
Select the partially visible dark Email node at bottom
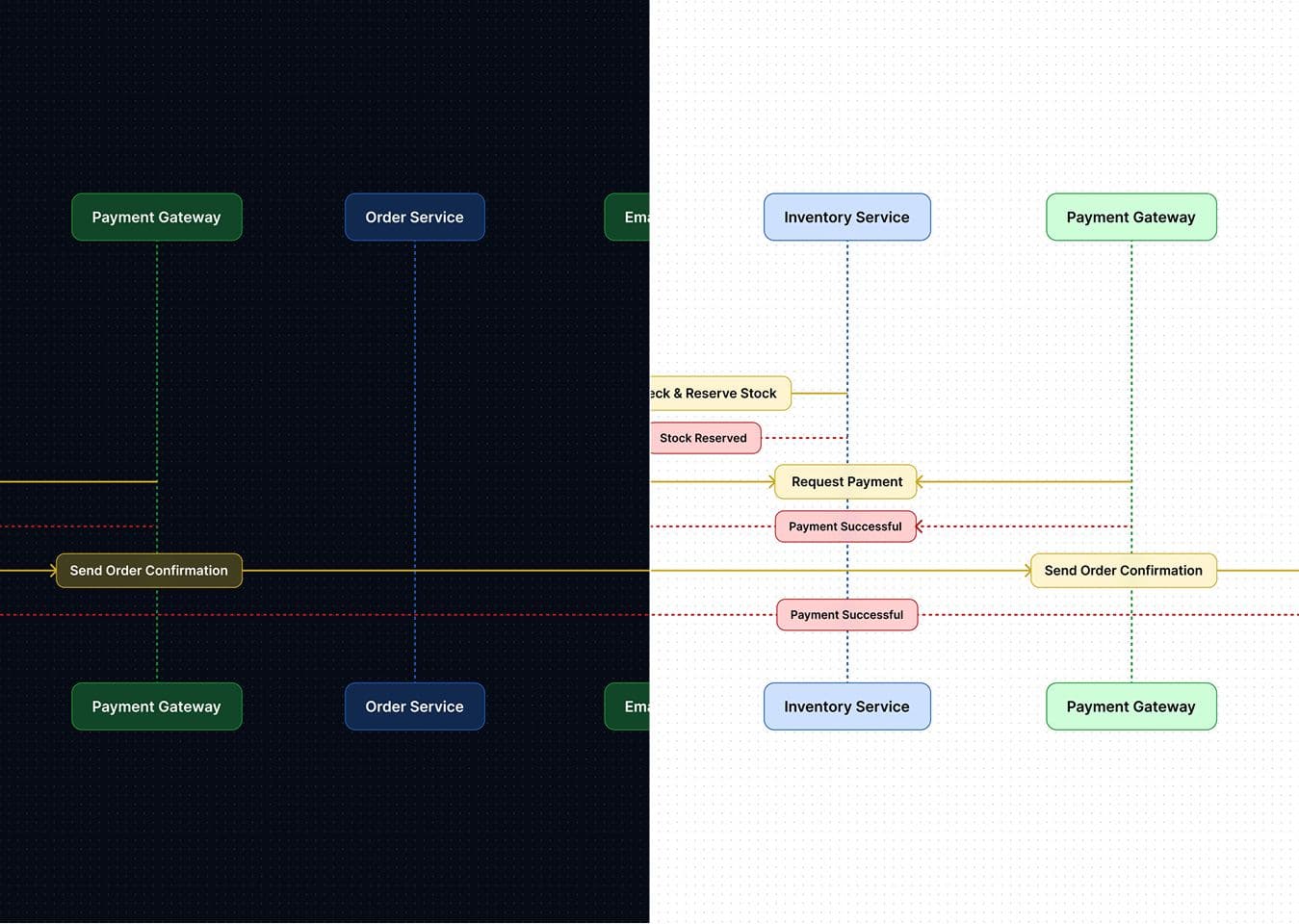tap(628, 706)
